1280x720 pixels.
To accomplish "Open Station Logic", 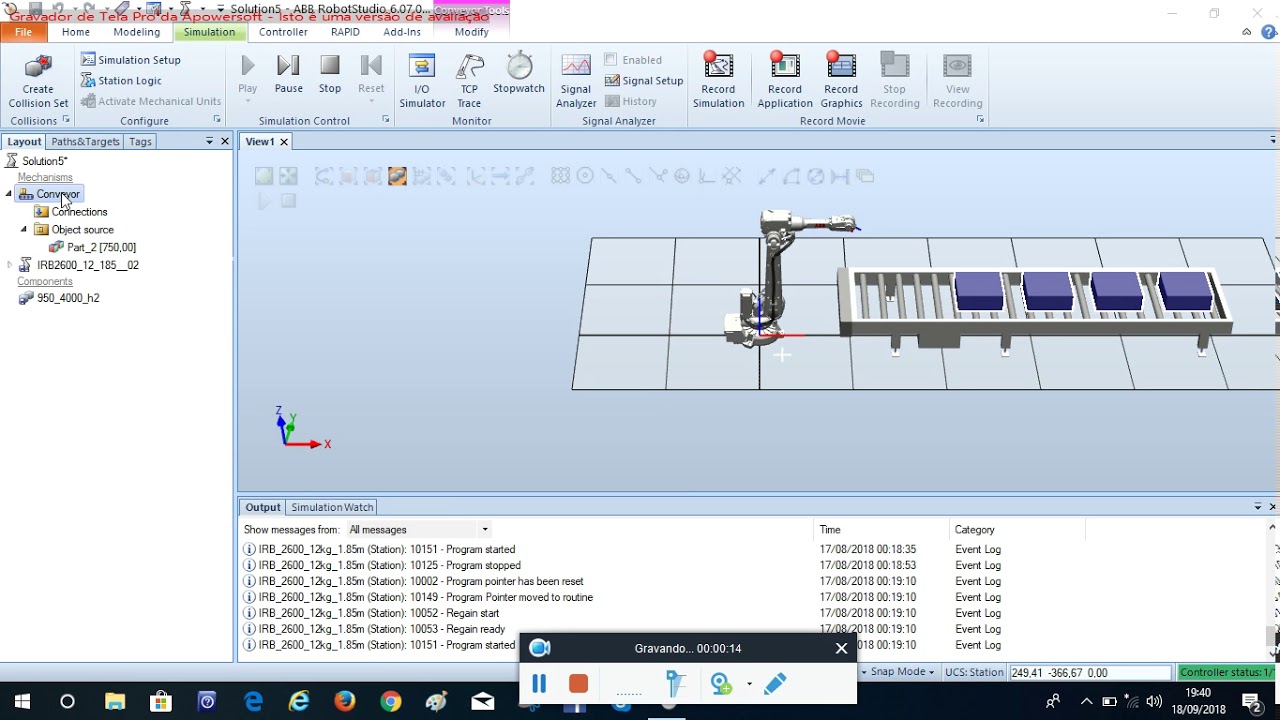I will (x=121, y=80).
